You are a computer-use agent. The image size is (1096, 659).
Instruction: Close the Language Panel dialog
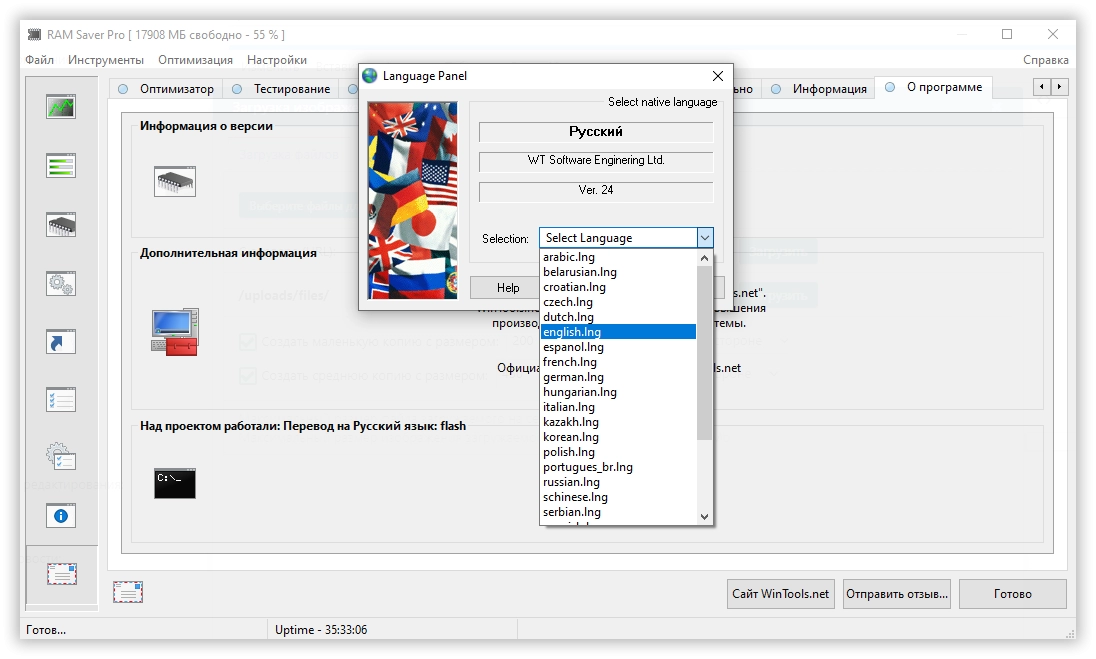pyautogui.click(x=718, y=75)
